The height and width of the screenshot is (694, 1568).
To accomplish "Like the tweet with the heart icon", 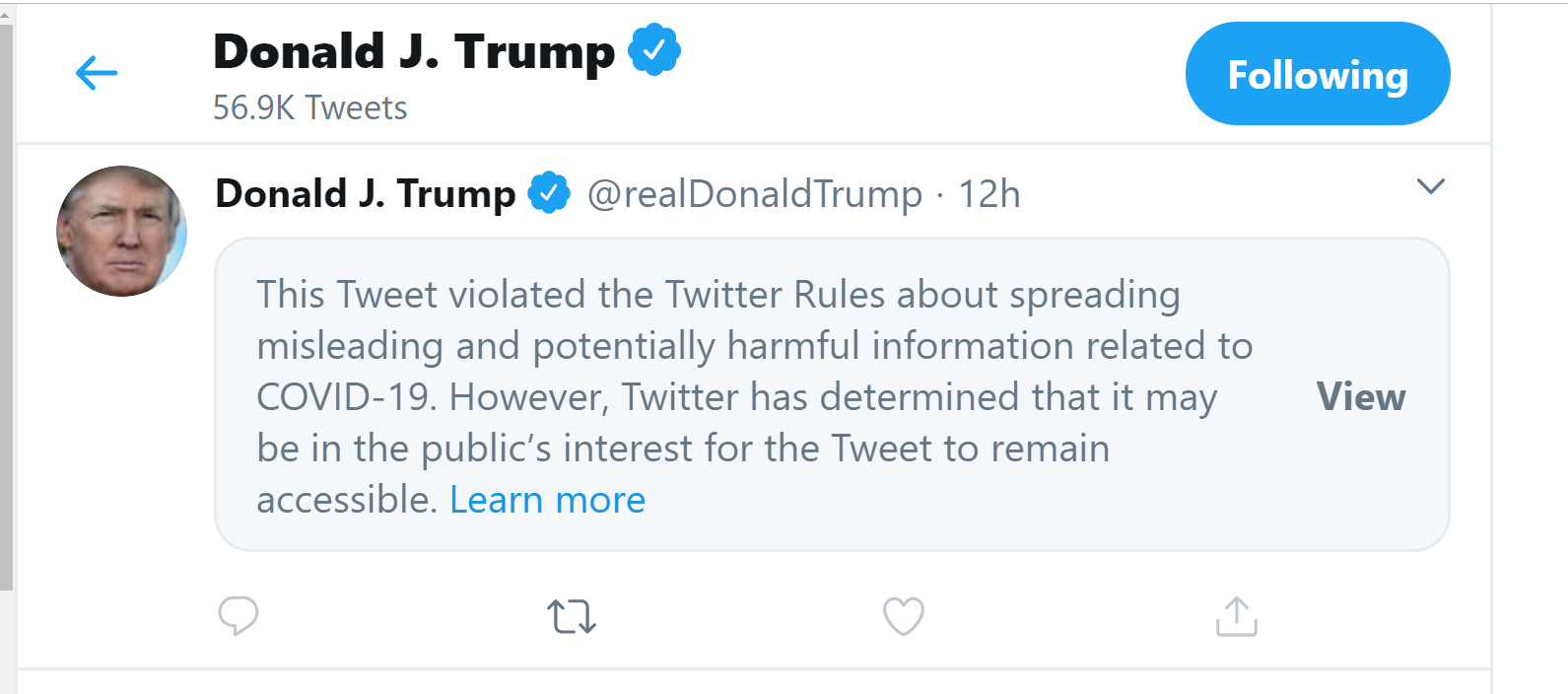I will pyautogui.click(x=903, y=616).
